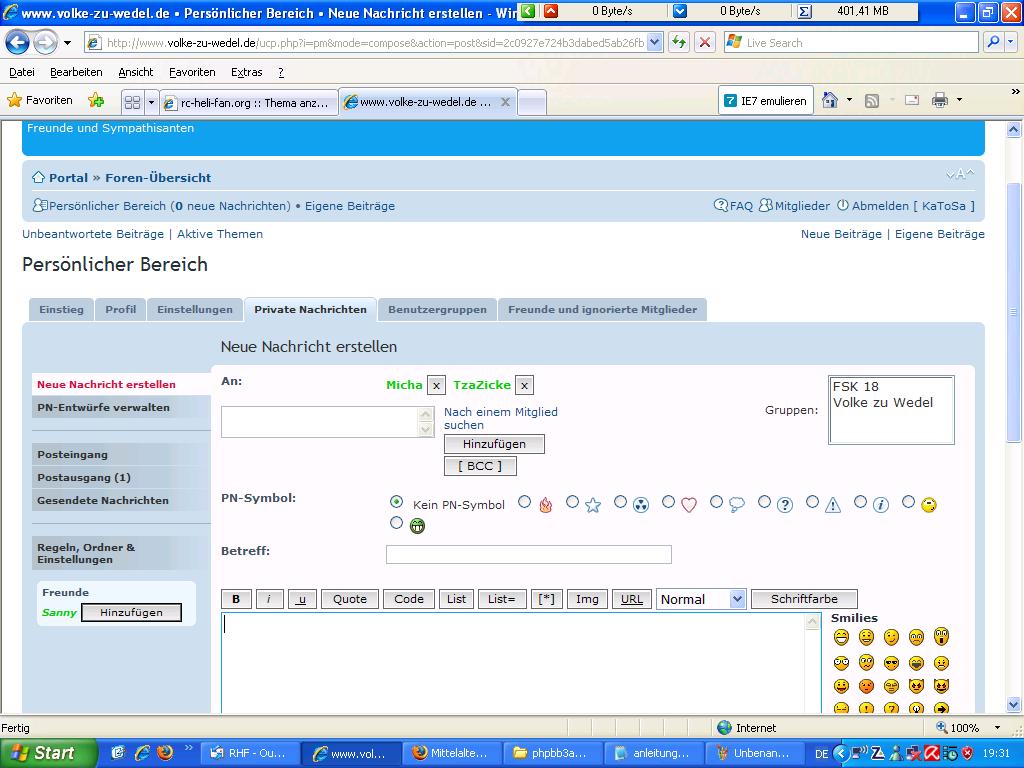
Task: Click the browser Forward arrow button
Action: point(45,43)
